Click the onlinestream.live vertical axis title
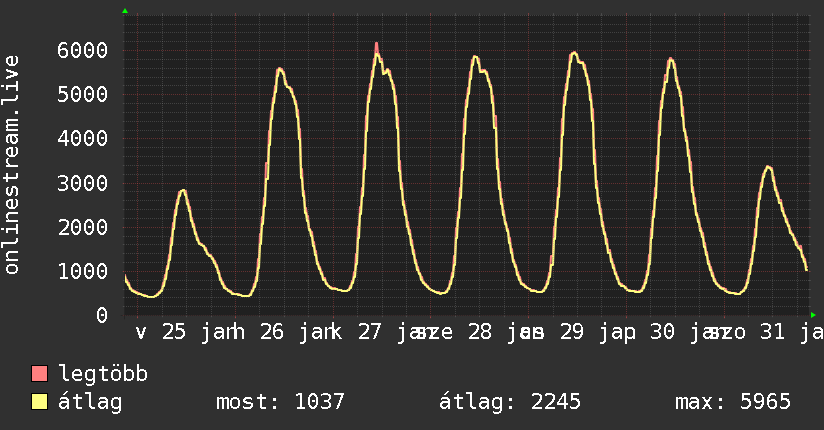 click(12, 165)
